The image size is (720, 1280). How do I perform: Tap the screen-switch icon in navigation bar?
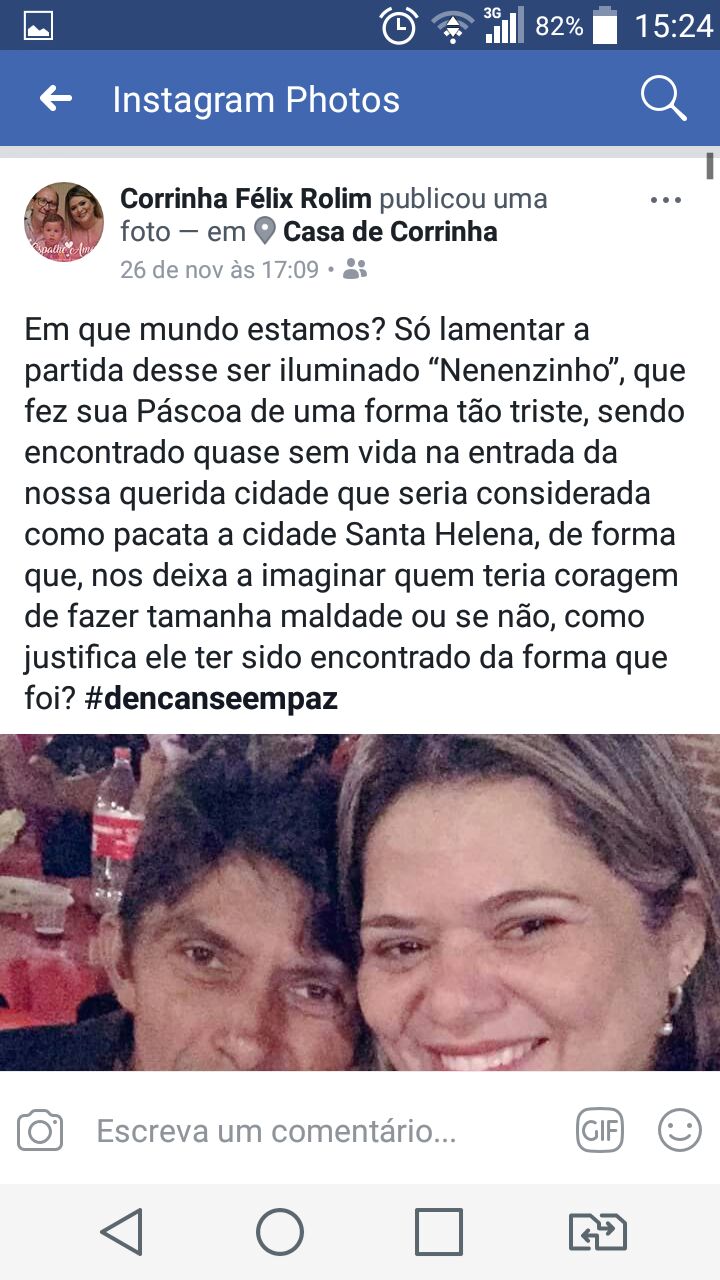tap(598, 1232)
